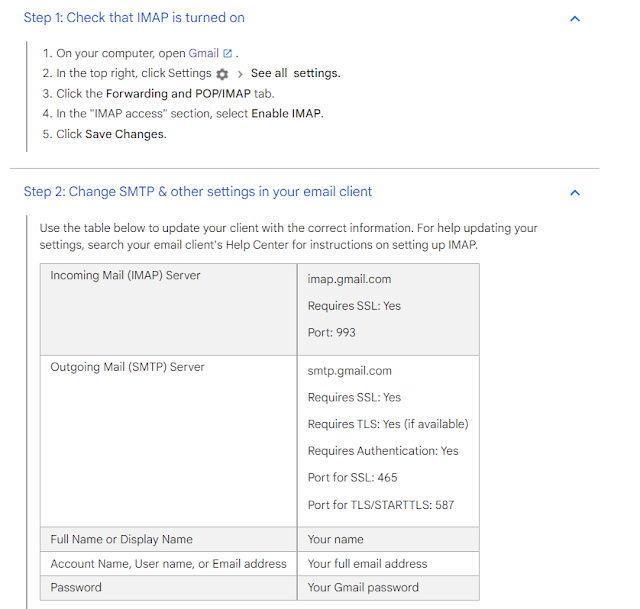This screenshot has height=609, width=640.
Task: Click 'Requires Authentication: Yes' text
Action: point(383,451)
